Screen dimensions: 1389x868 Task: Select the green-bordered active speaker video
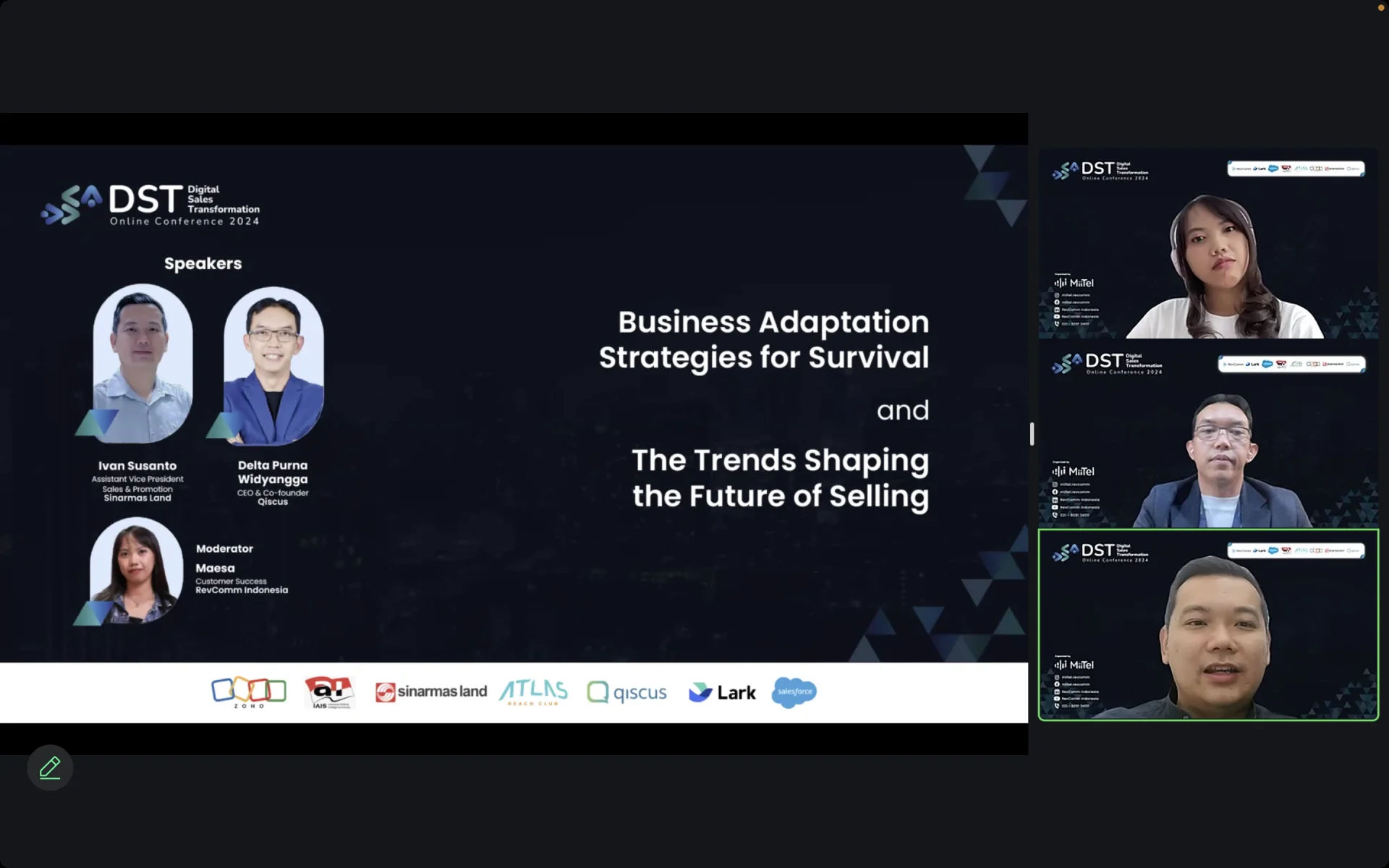coord(1208,625)
